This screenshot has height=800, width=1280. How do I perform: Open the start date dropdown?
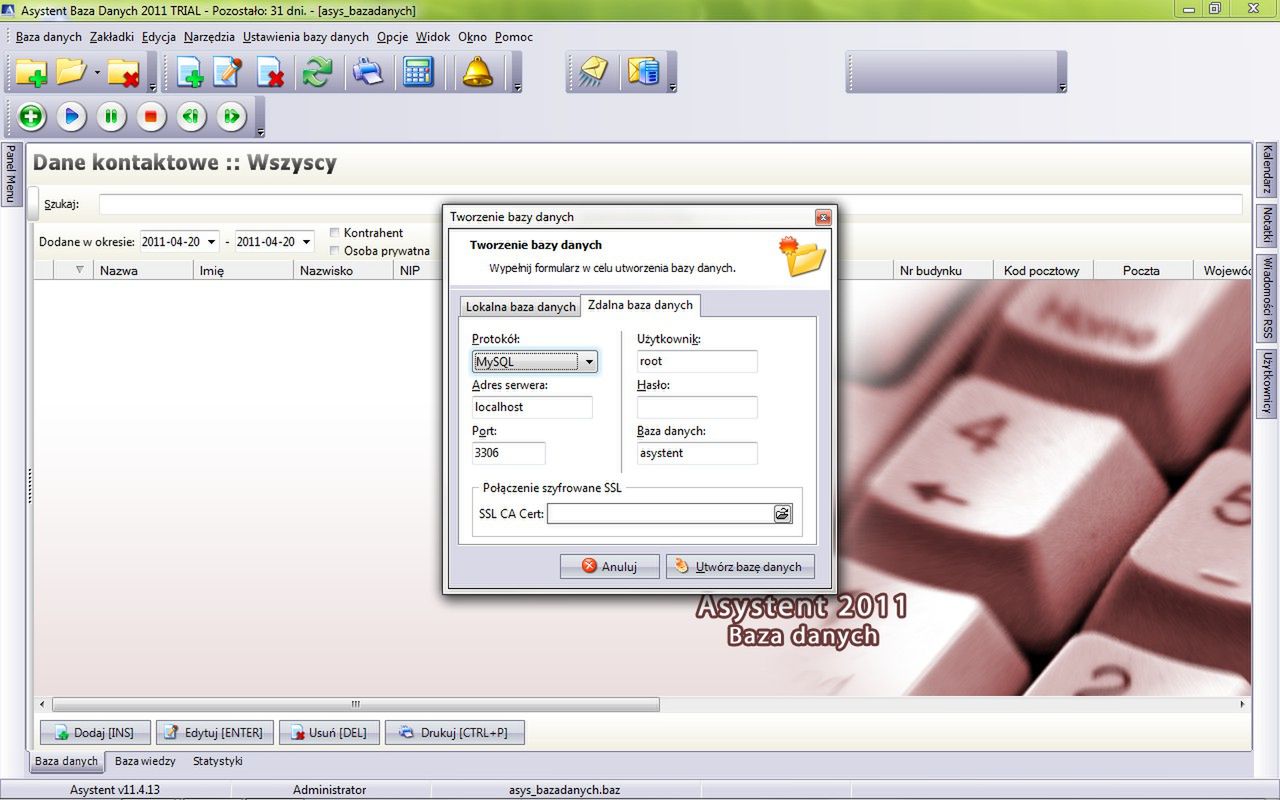(211, 242)
